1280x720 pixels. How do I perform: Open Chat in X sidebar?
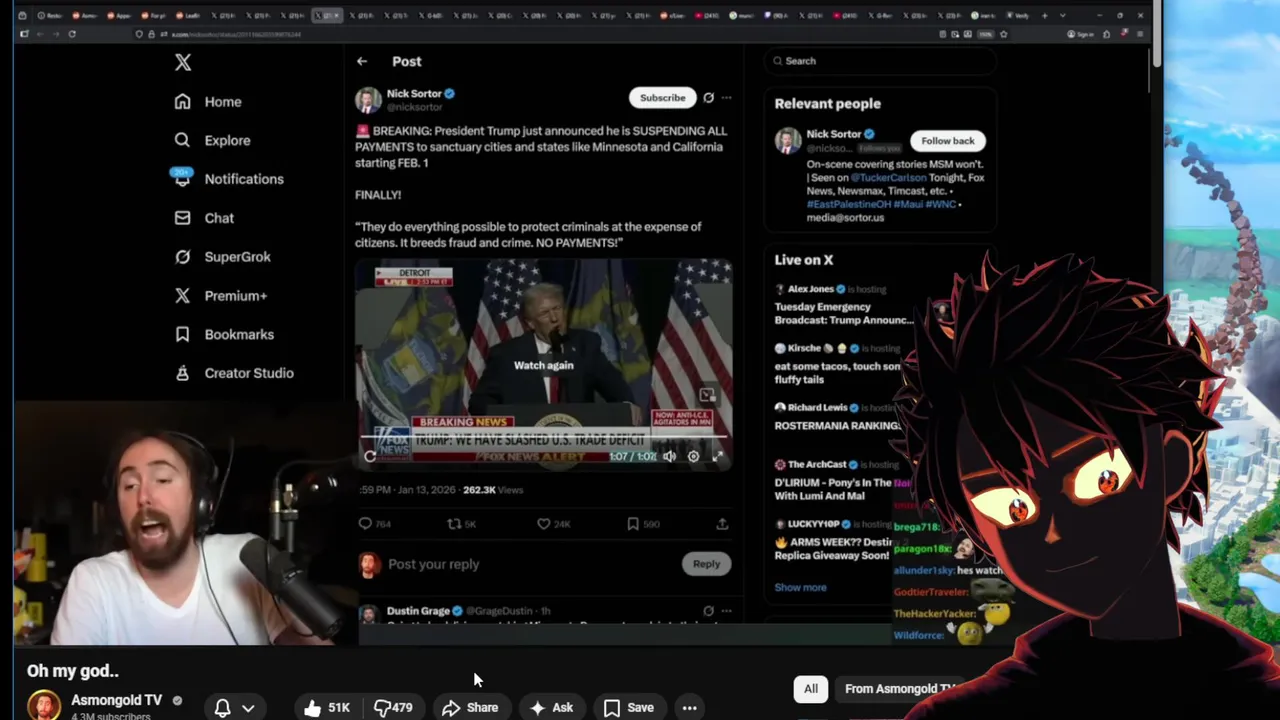pyautogui.click(x=204, y=218)
